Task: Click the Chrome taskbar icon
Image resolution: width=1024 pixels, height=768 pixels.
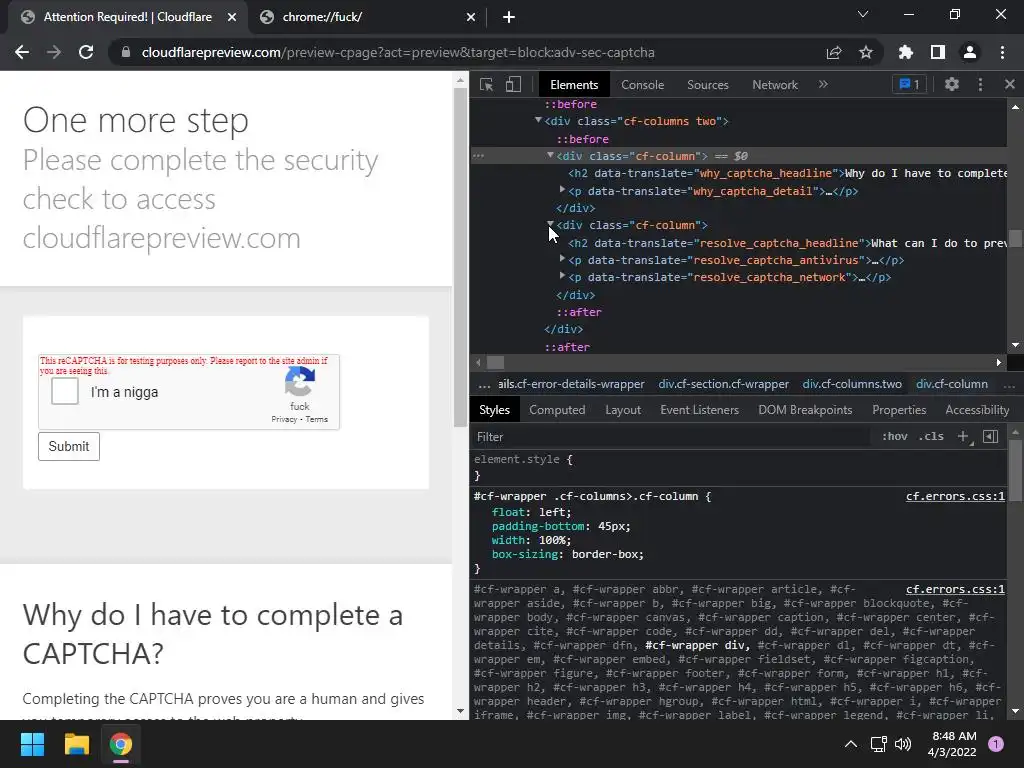Action: click(x=120, y=744)
